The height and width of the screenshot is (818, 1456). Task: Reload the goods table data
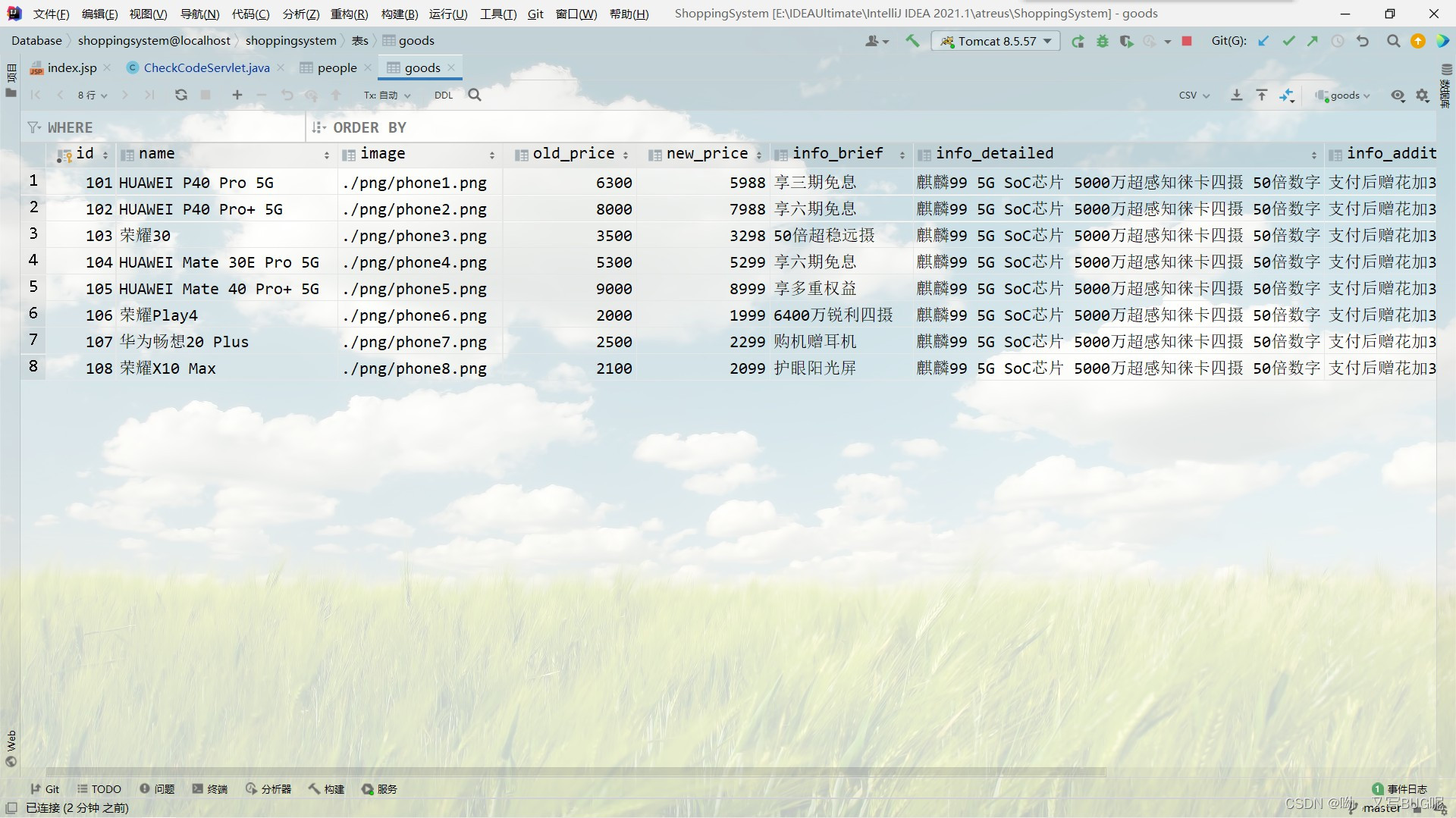(180, 95)
